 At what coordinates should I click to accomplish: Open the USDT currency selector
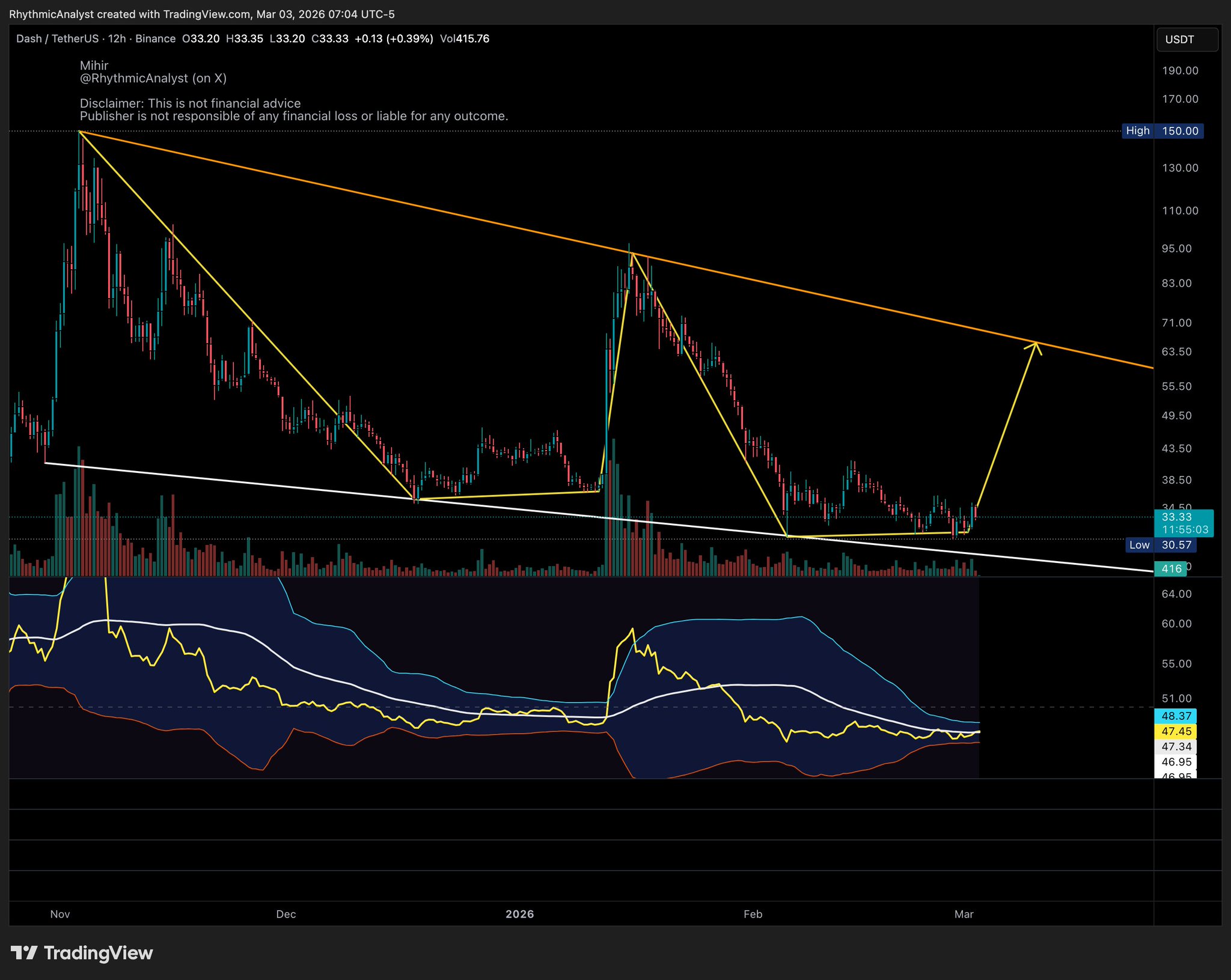point(1187,40)
